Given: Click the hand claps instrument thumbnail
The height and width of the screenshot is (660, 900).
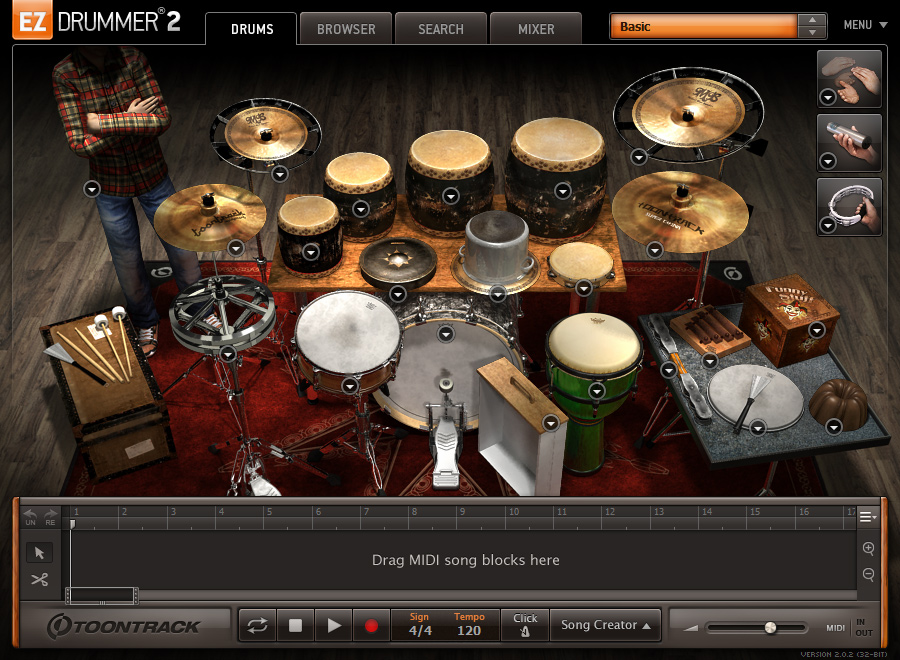Looking at the screenshot, I should pyautogui.click(x=851, y=78).
